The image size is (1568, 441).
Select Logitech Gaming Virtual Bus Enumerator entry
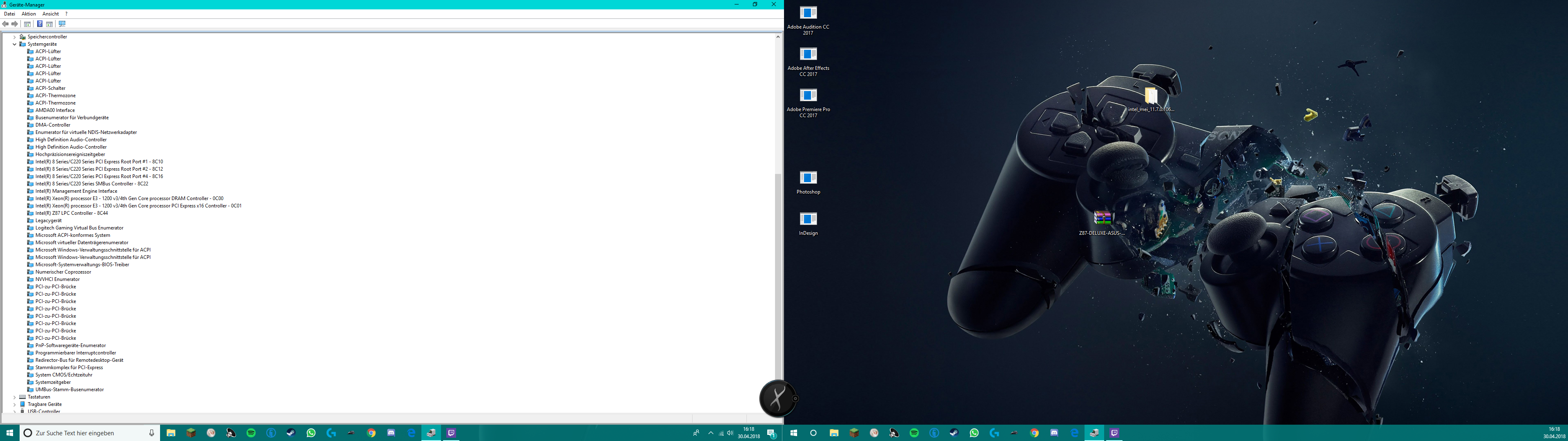pos(79,228)
